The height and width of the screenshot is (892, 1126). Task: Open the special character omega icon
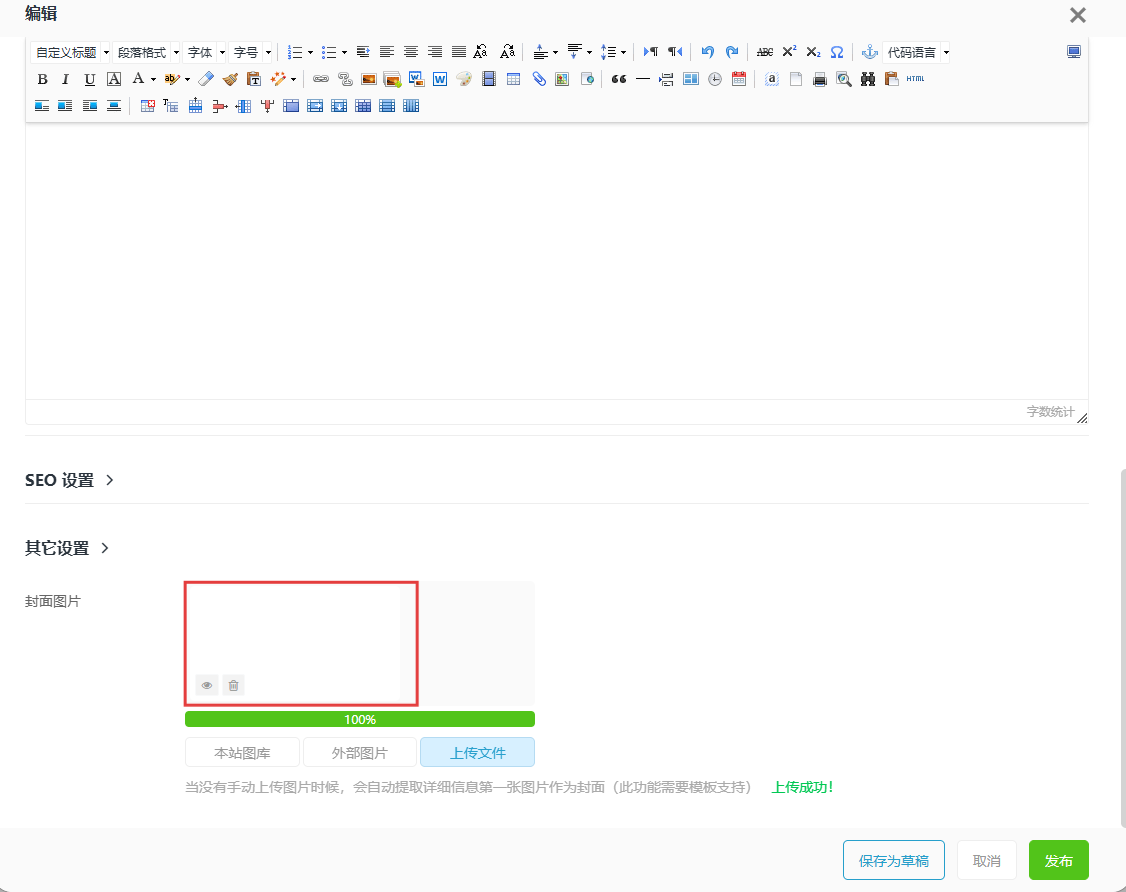point(837,52)
